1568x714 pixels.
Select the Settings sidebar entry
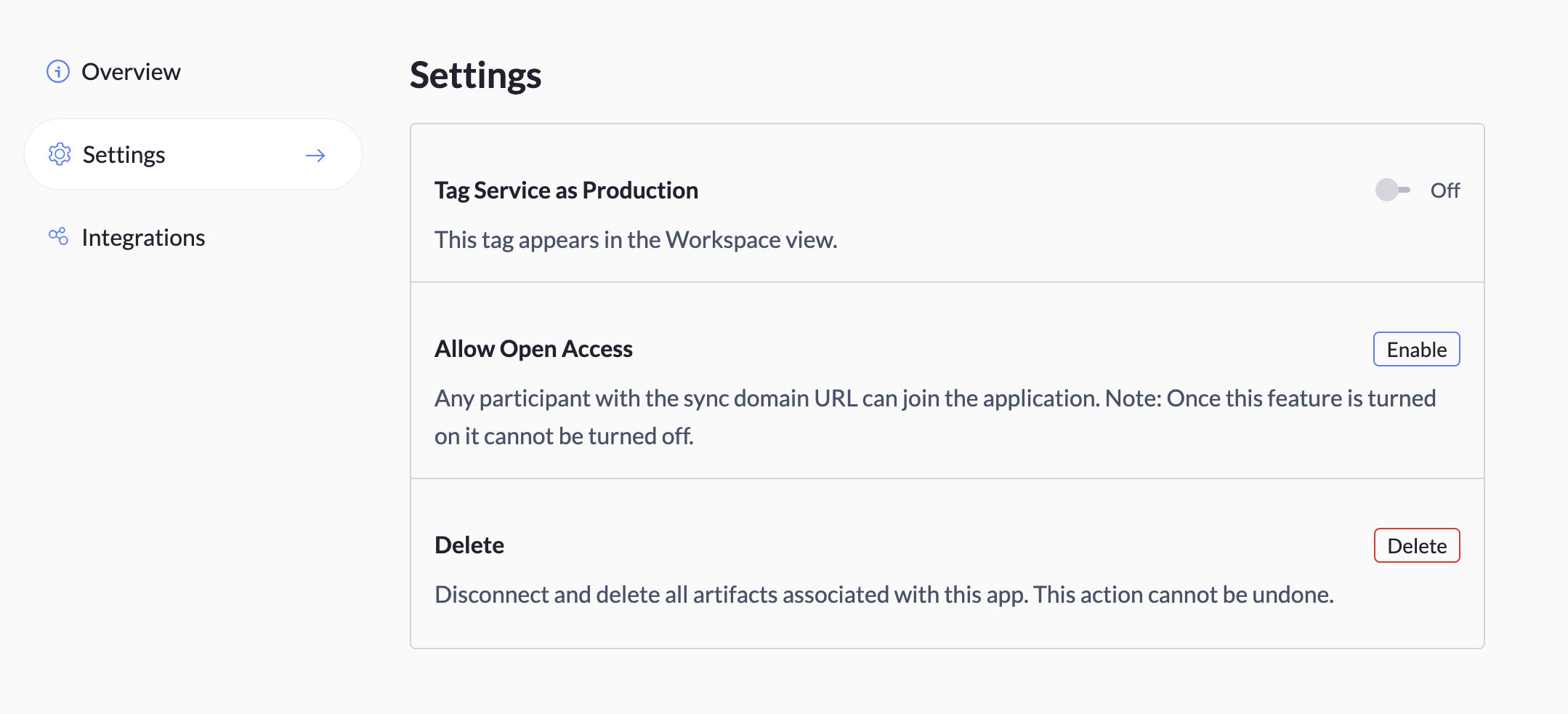pos(124,154)
